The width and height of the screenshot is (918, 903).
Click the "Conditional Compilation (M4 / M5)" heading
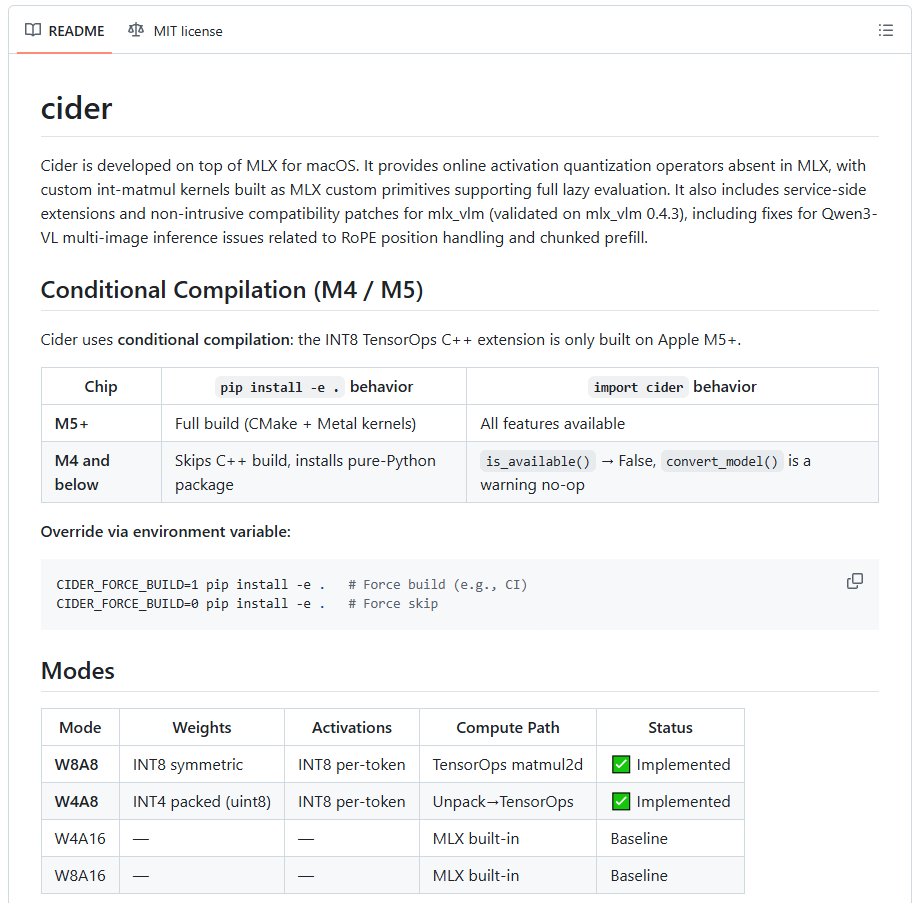tap(232, 290)
